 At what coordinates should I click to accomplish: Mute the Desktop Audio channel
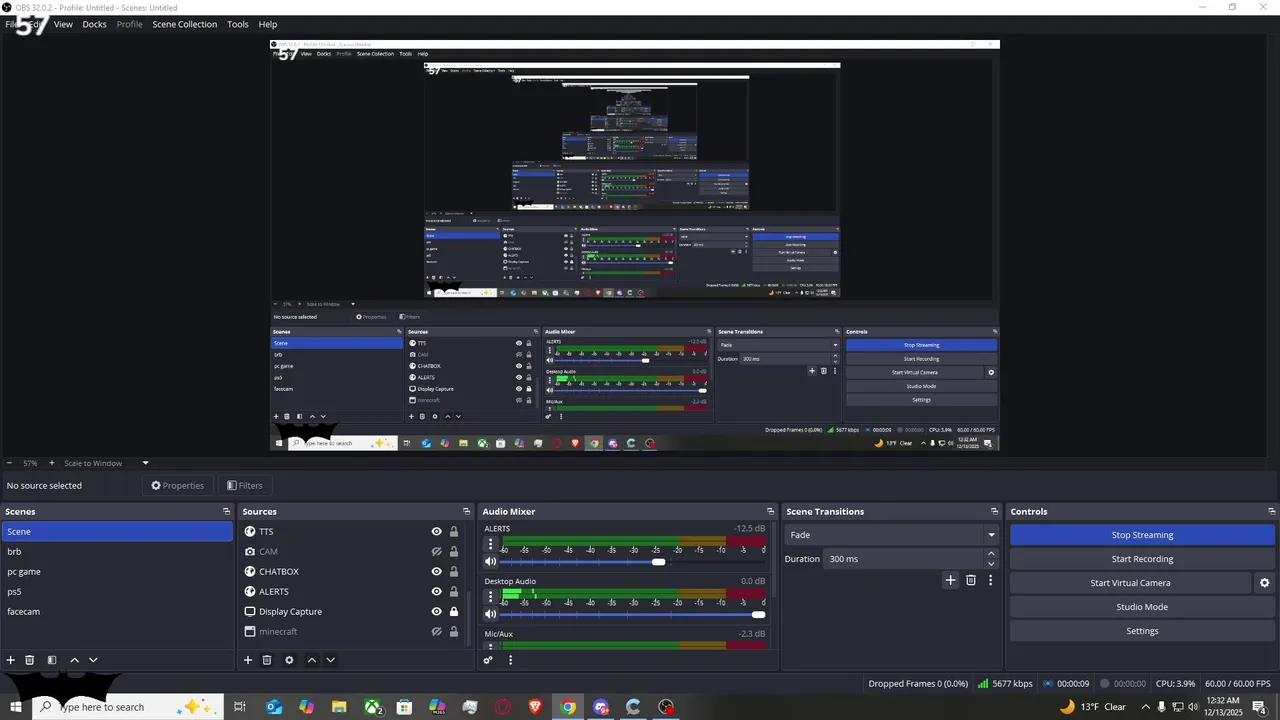[491, 614]
